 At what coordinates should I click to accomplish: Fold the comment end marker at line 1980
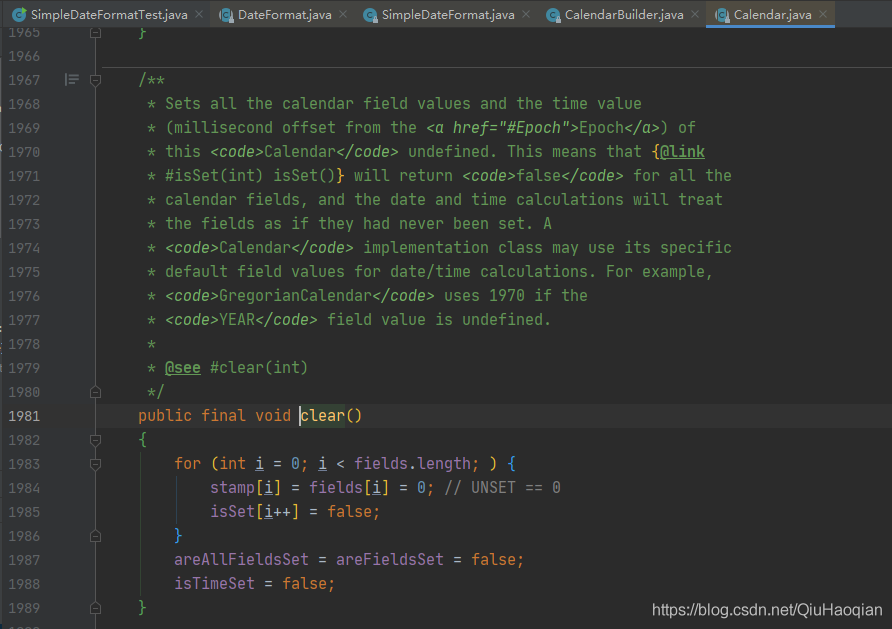pyautogui.click(x=96, y=392)
